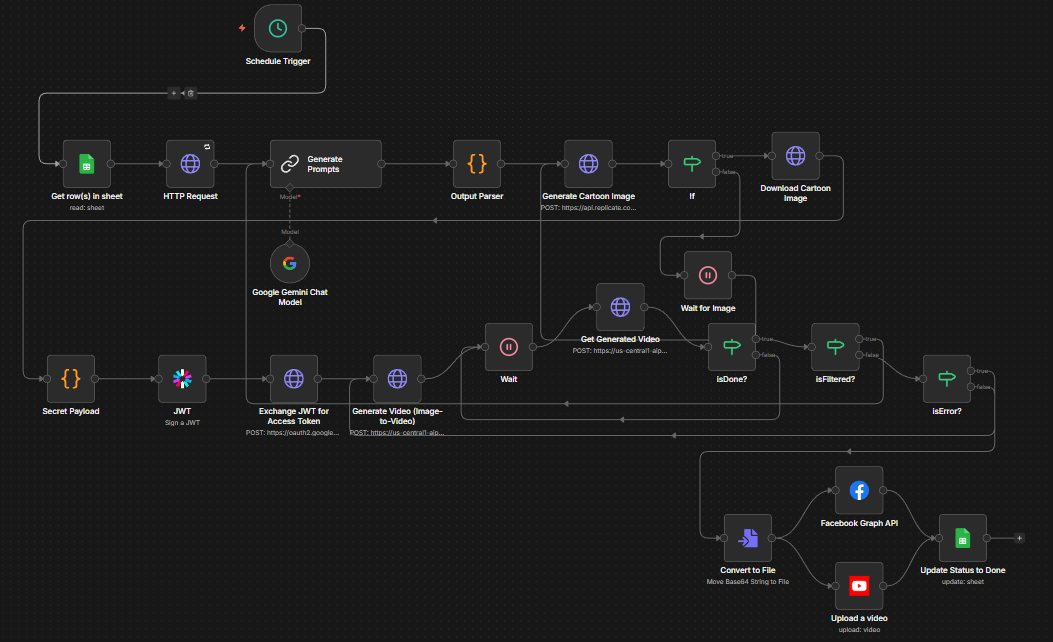1053x642 pixels.
Task: Click the Convert to File node
Action: point(748,539)
